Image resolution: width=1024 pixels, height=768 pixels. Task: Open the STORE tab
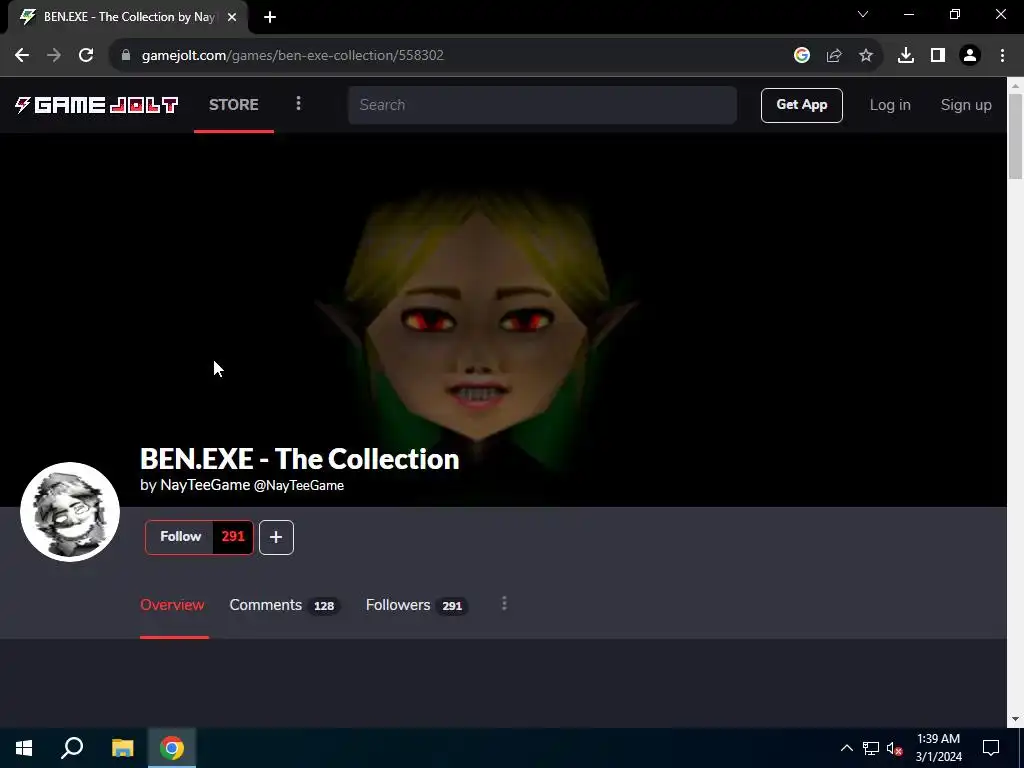point(234,104)
